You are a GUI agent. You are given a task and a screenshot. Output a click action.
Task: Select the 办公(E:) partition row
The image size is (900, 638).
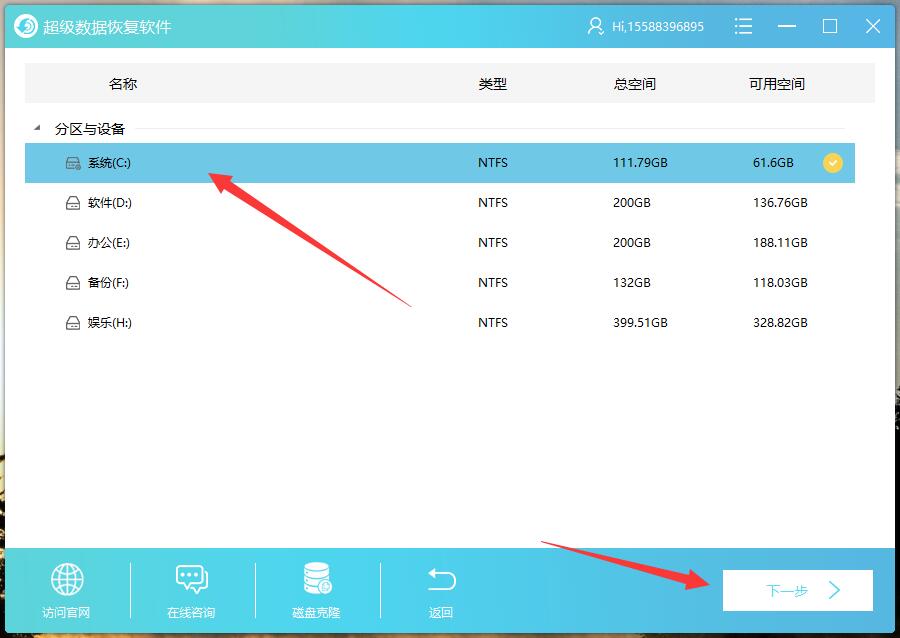click(x=440, y=243)
